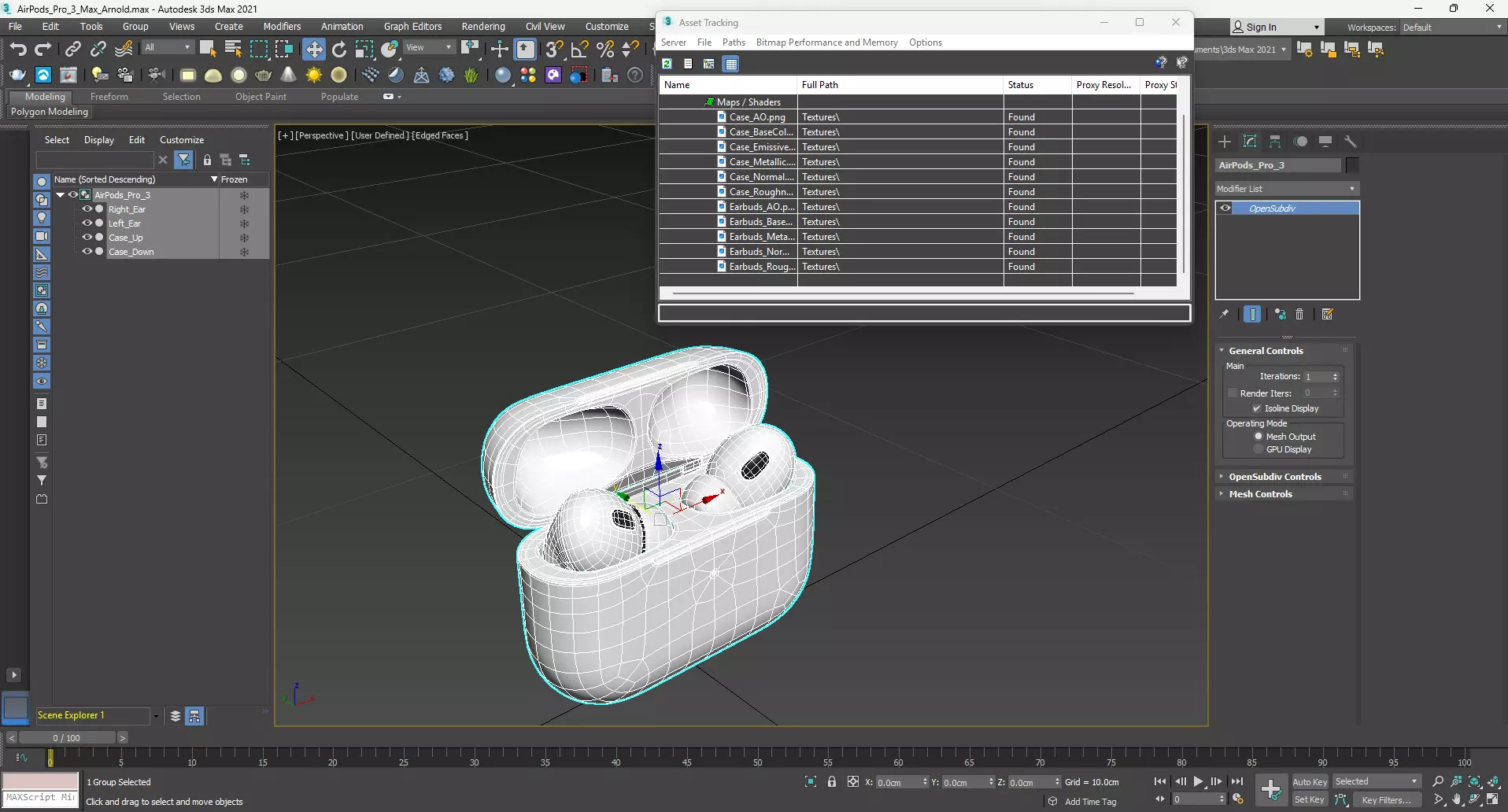This screenshot has height=812, width=1508.
Task: Enable the Render Iters checkbox
Action: tap(1233, 393)
